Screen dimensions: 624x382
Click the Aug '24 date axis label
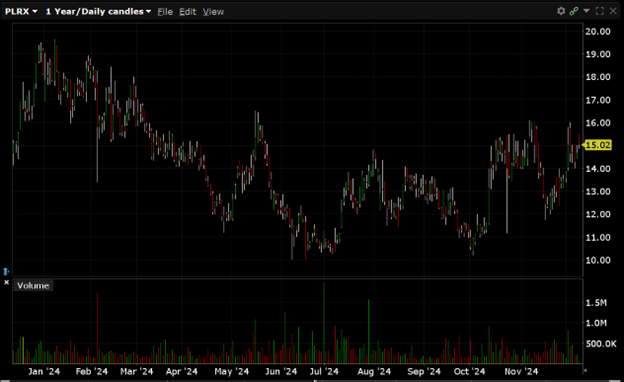[x=374, y=372]
